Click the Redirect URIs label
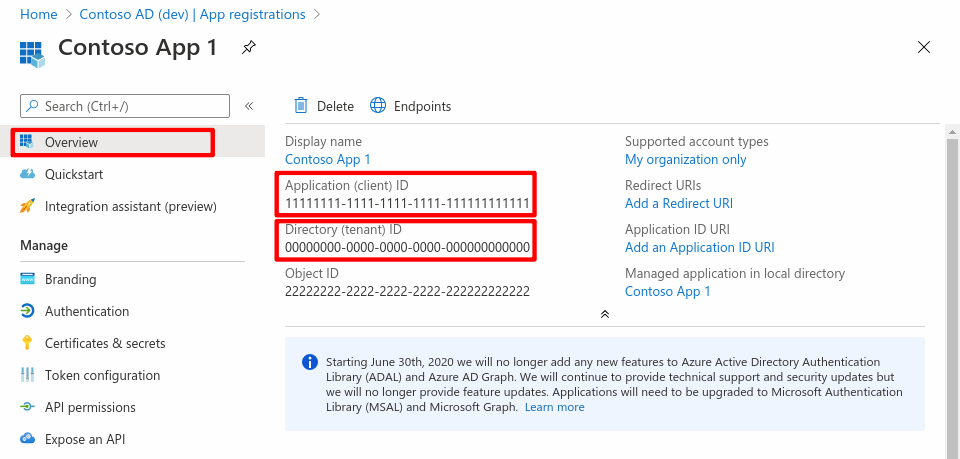The height and width of the screenshot is (459, 960). click(x=663, y=185)
